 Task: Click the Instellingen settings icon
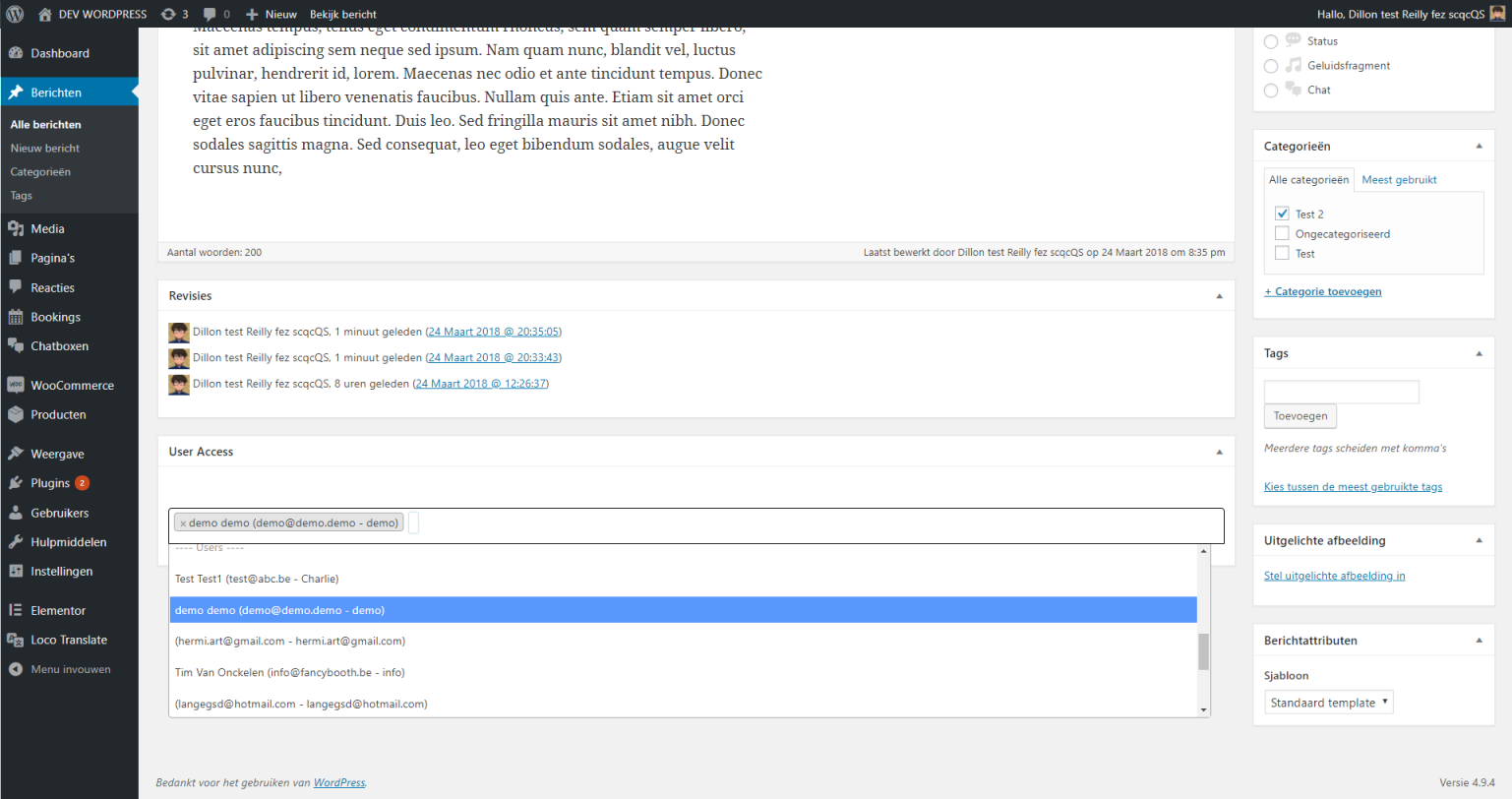tap(16, 571)
